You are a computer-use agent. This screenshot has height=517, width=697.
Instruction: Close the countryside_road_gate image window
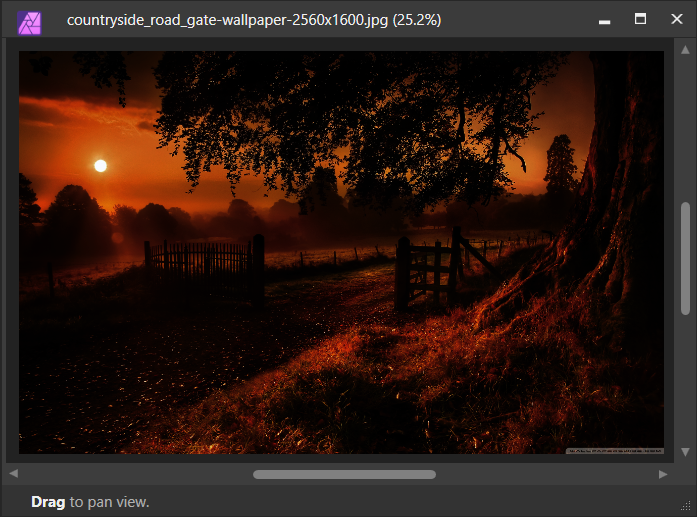tap(677, 19)
